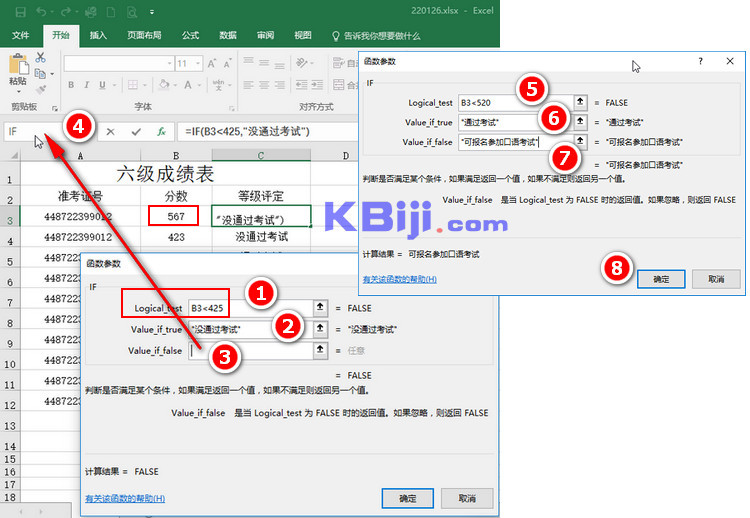This screenshot has width=750, height=518.
Task: Open the Redo history dropdown arrow
Action: [76, 12]
